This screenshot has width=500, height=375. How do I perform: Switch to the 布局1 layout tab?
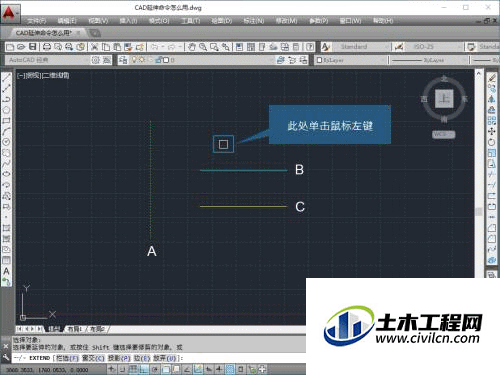[75, 329]
